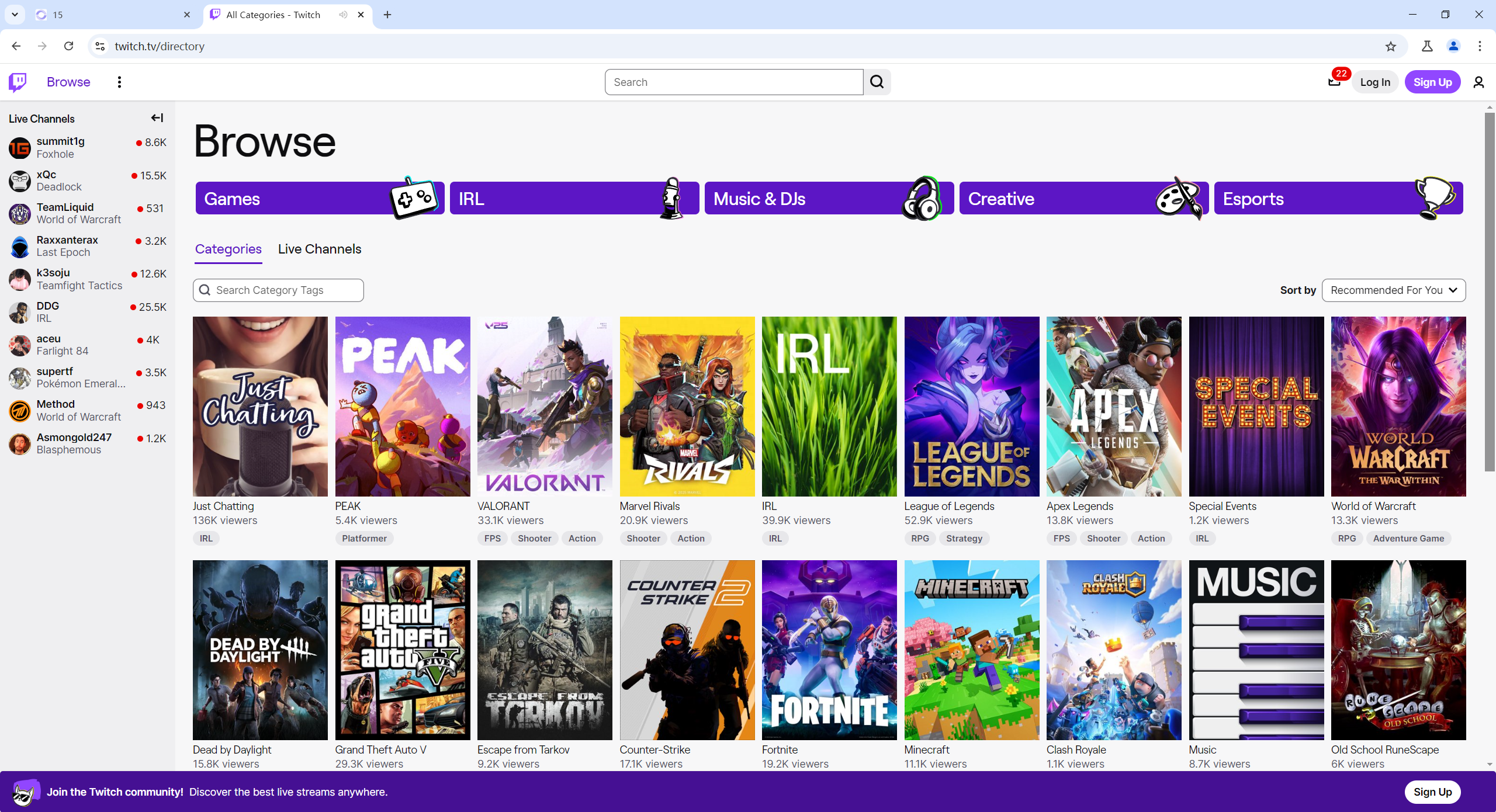Viewport: 1496px width, 812px height.
Task: Bookmark this page with the star icon
Action: point(1390,47)
